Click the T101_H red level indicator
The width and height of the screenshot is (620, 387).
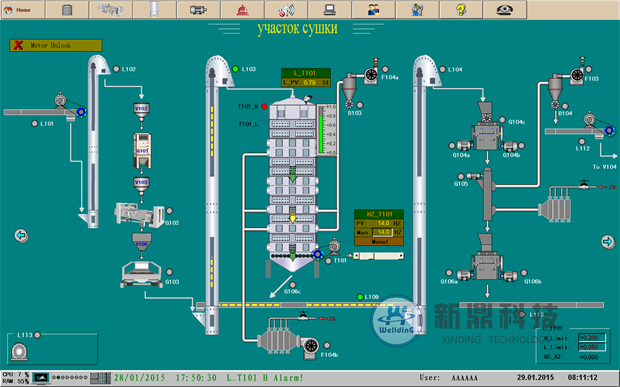point(264,106)
